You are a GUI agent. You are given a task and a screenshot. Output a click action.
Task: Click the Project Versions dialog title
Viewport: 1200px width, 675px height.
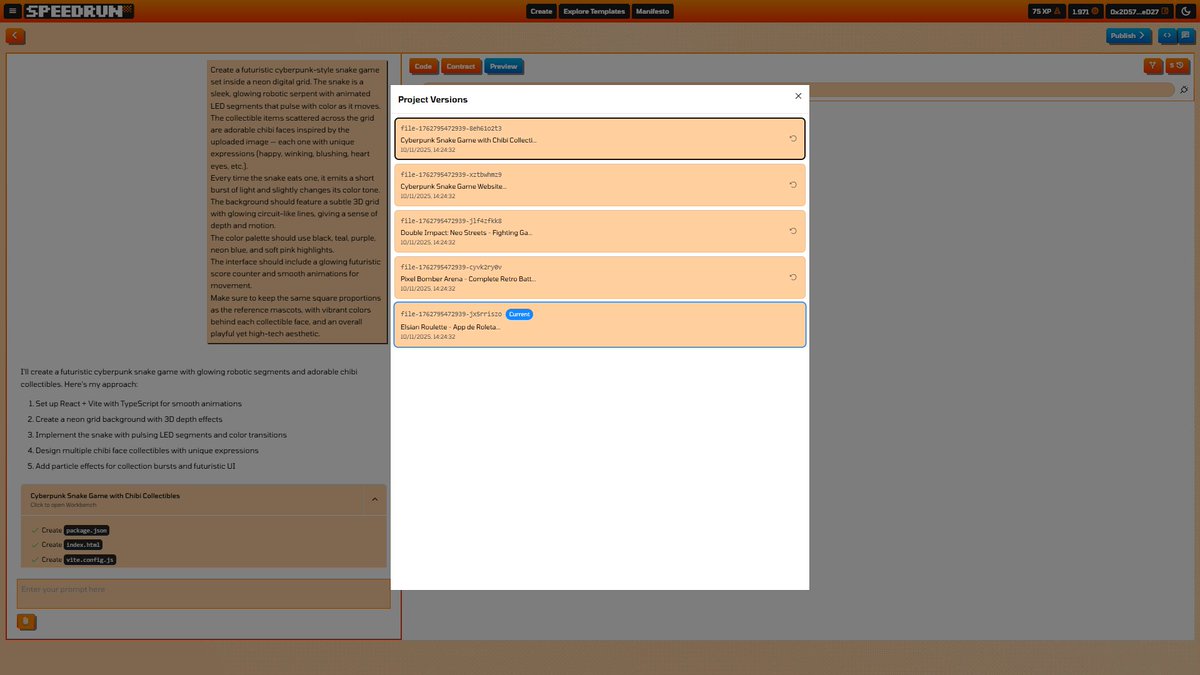point(433,100)
